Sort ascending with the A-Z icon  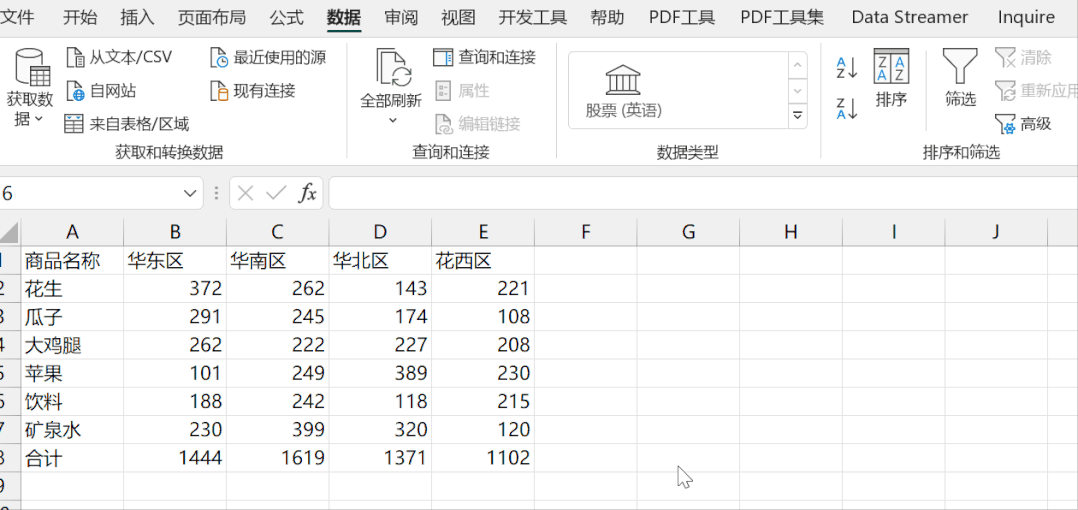[x=847, y=68]
